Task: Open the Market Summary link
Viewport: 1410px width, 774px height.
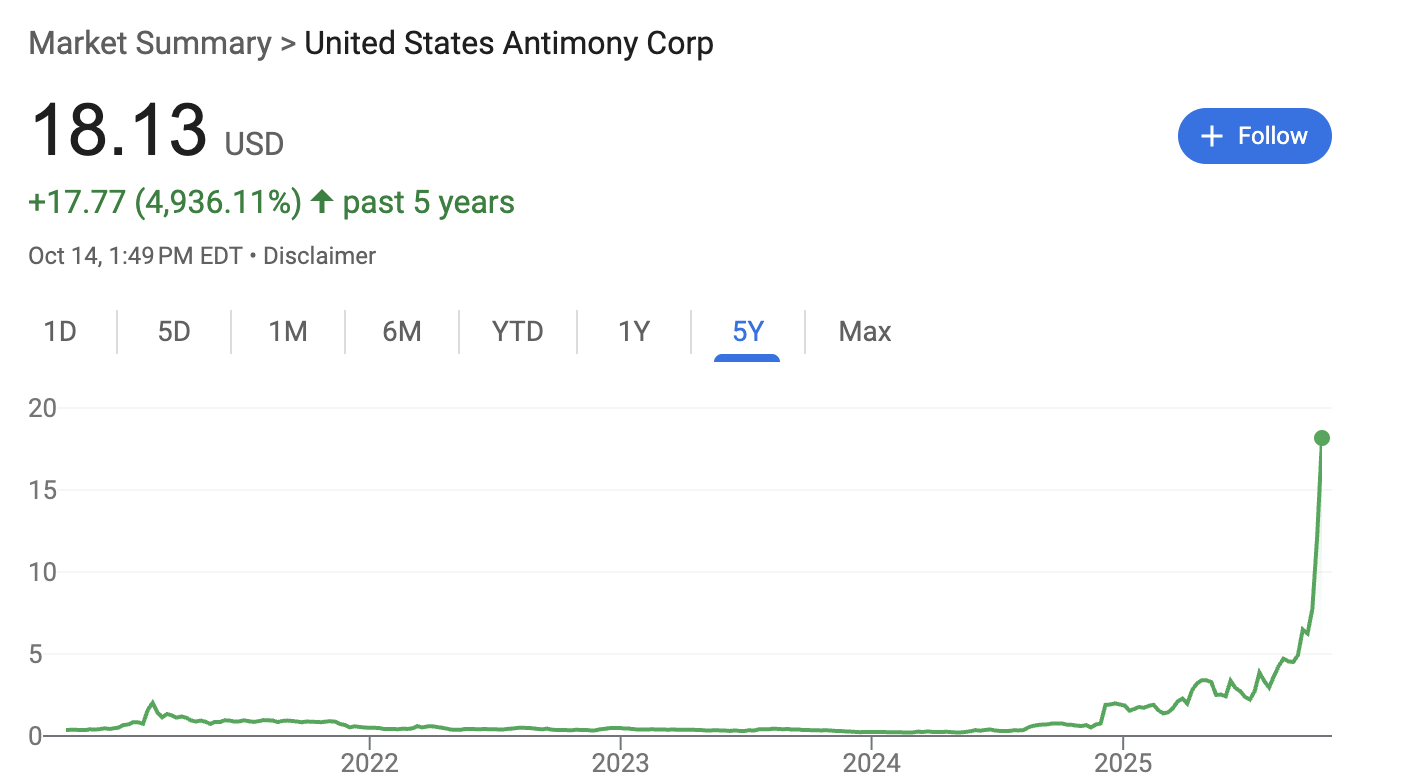Action: pos(150,44)
